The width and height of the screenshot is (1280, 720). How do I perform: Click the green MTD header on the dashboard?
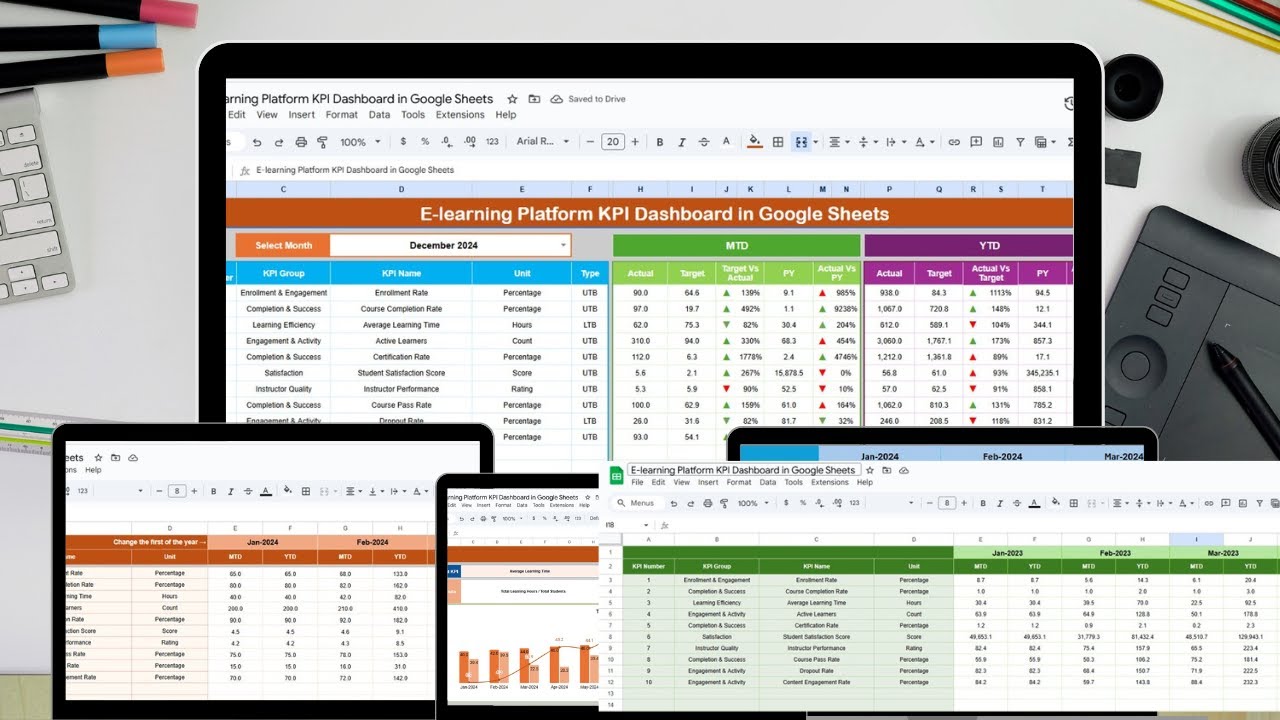click(x=736, y=245)
